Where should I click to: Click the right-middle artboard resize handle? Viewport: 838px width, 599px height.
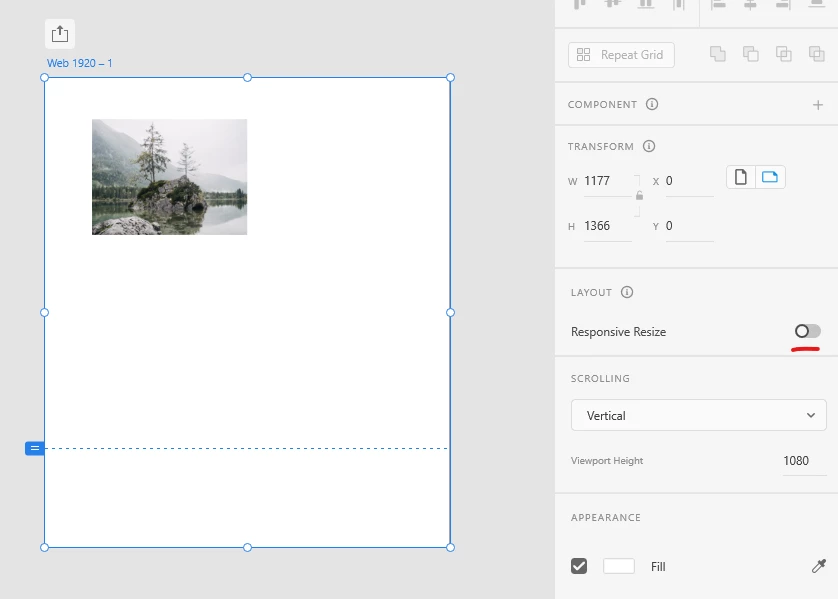pos(451,313)
